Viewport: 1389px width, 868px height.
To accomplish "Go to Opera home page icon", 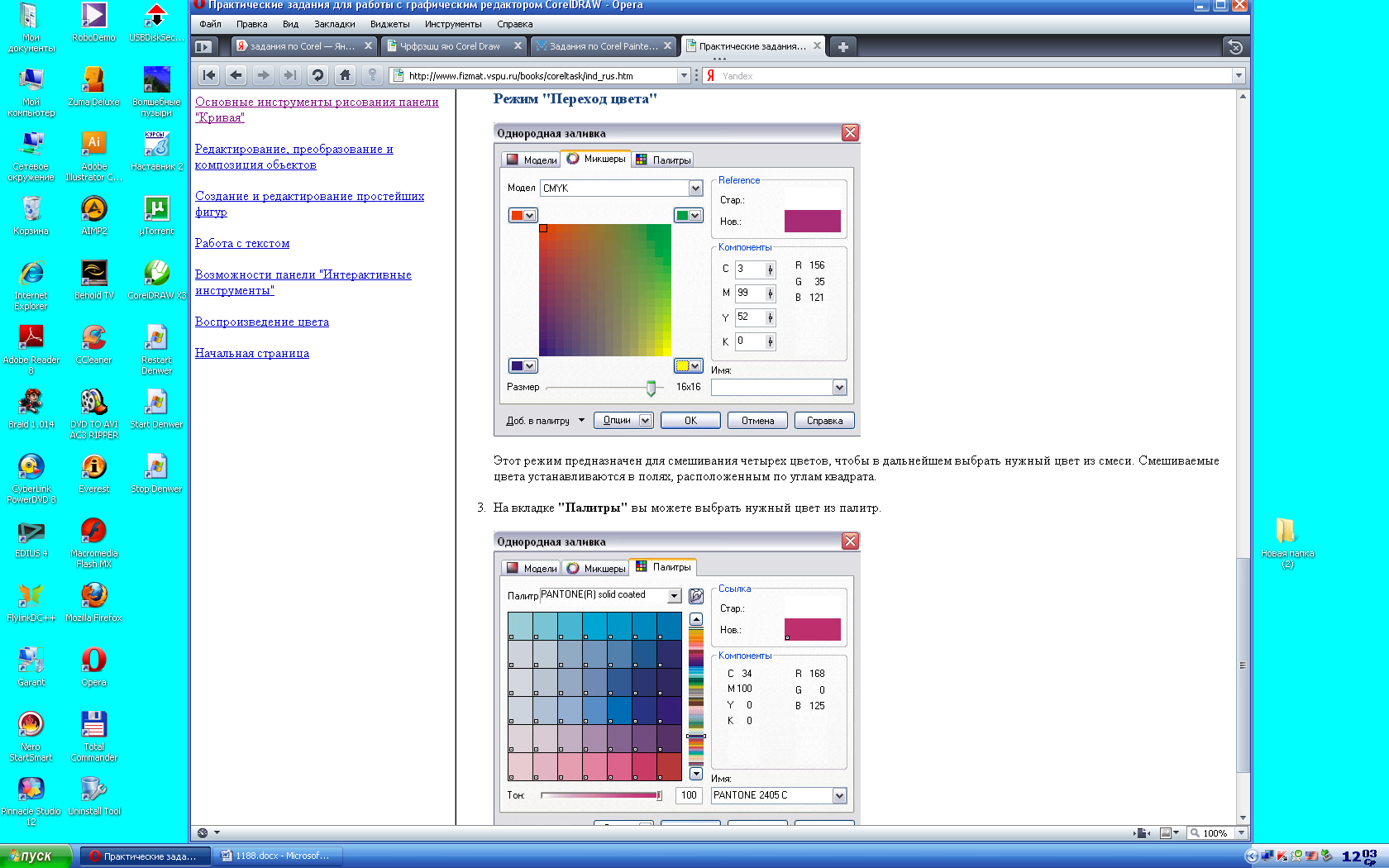I will (345, 75).
